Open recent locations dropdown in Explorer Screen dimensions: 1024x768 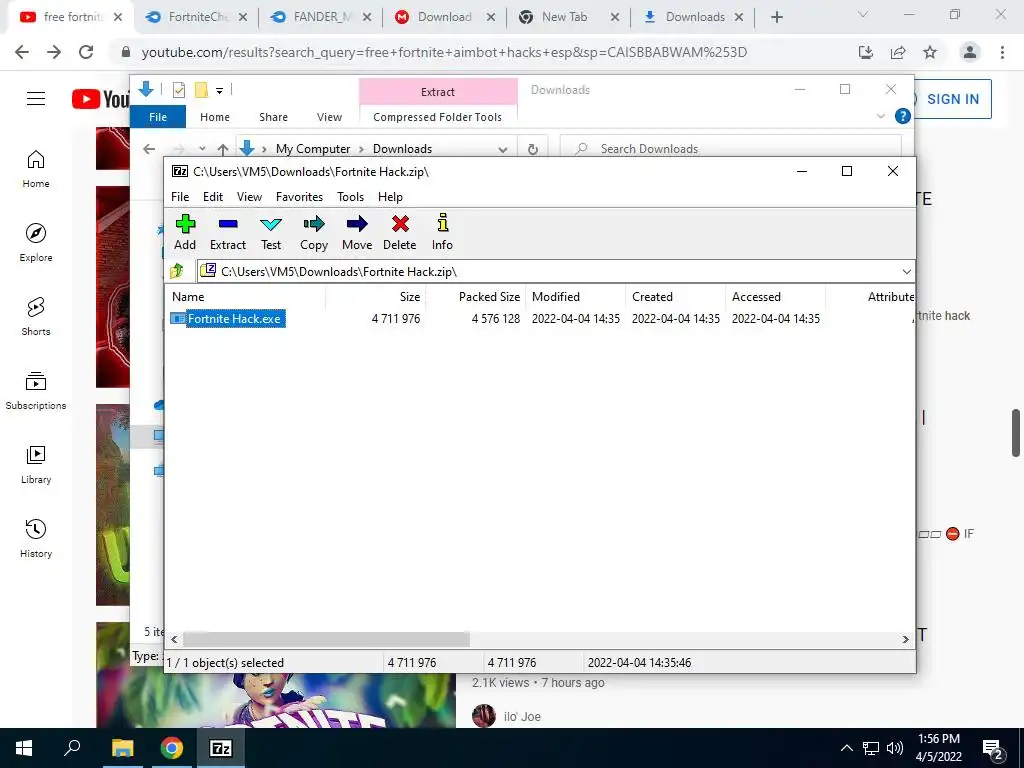click(x=202, y=149)
